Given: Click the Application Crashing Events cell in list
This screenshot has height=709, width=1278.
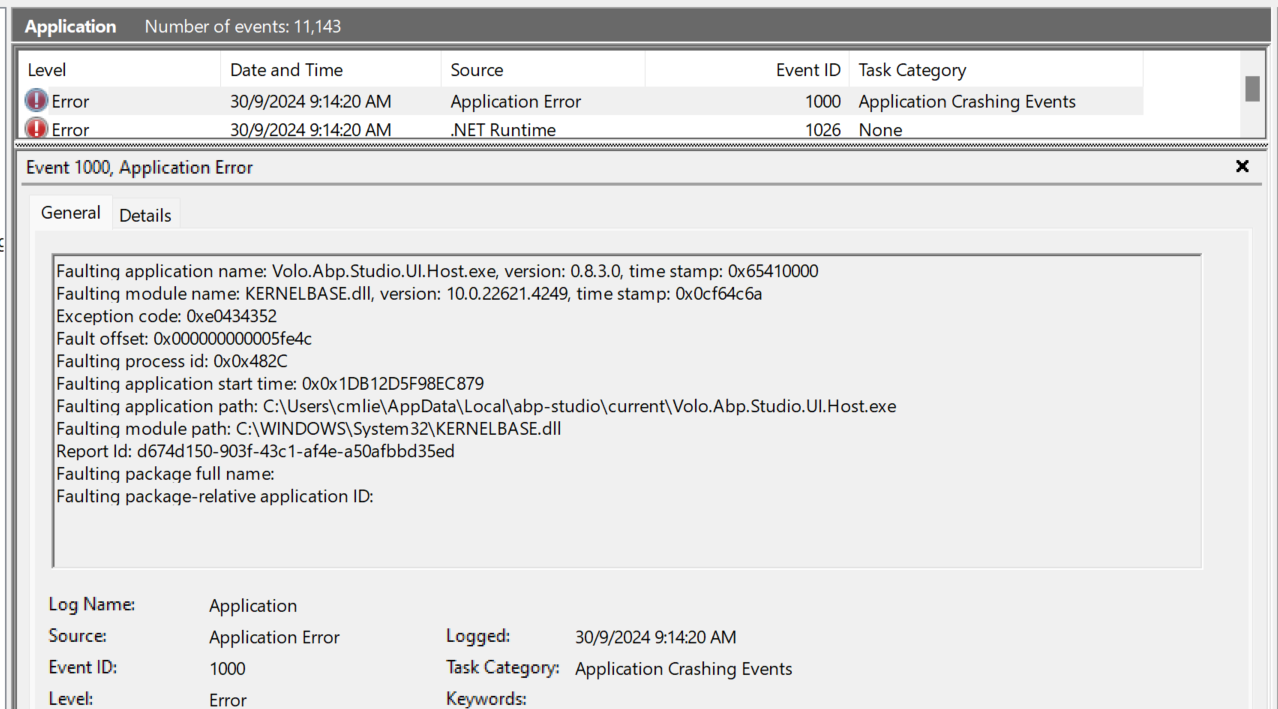Looking at the screenshot, I should point(967,101).
